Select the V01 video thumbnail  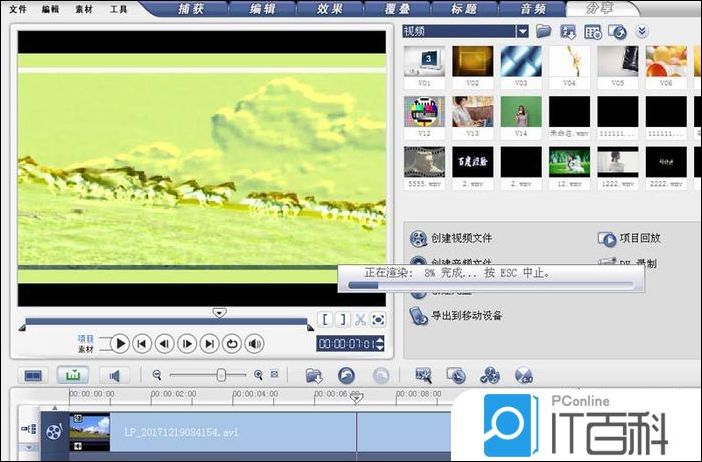tap(424, 61)
